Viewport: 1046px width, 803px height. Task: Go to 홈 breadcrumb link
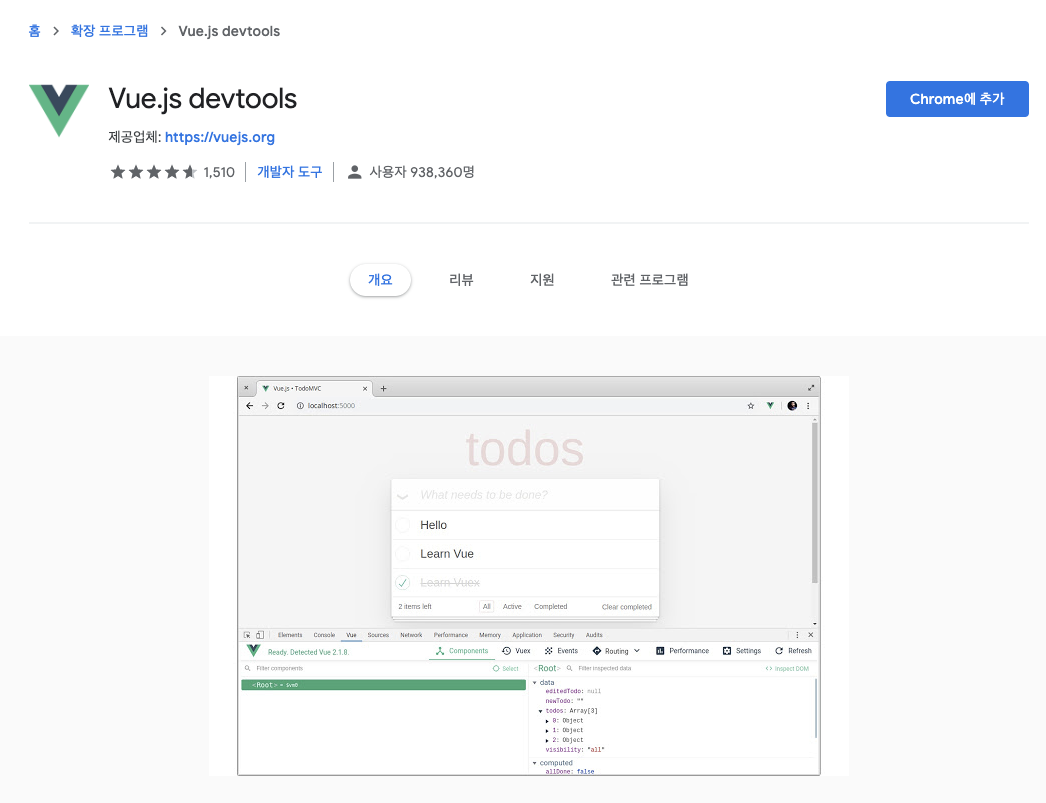pos(35,31)
